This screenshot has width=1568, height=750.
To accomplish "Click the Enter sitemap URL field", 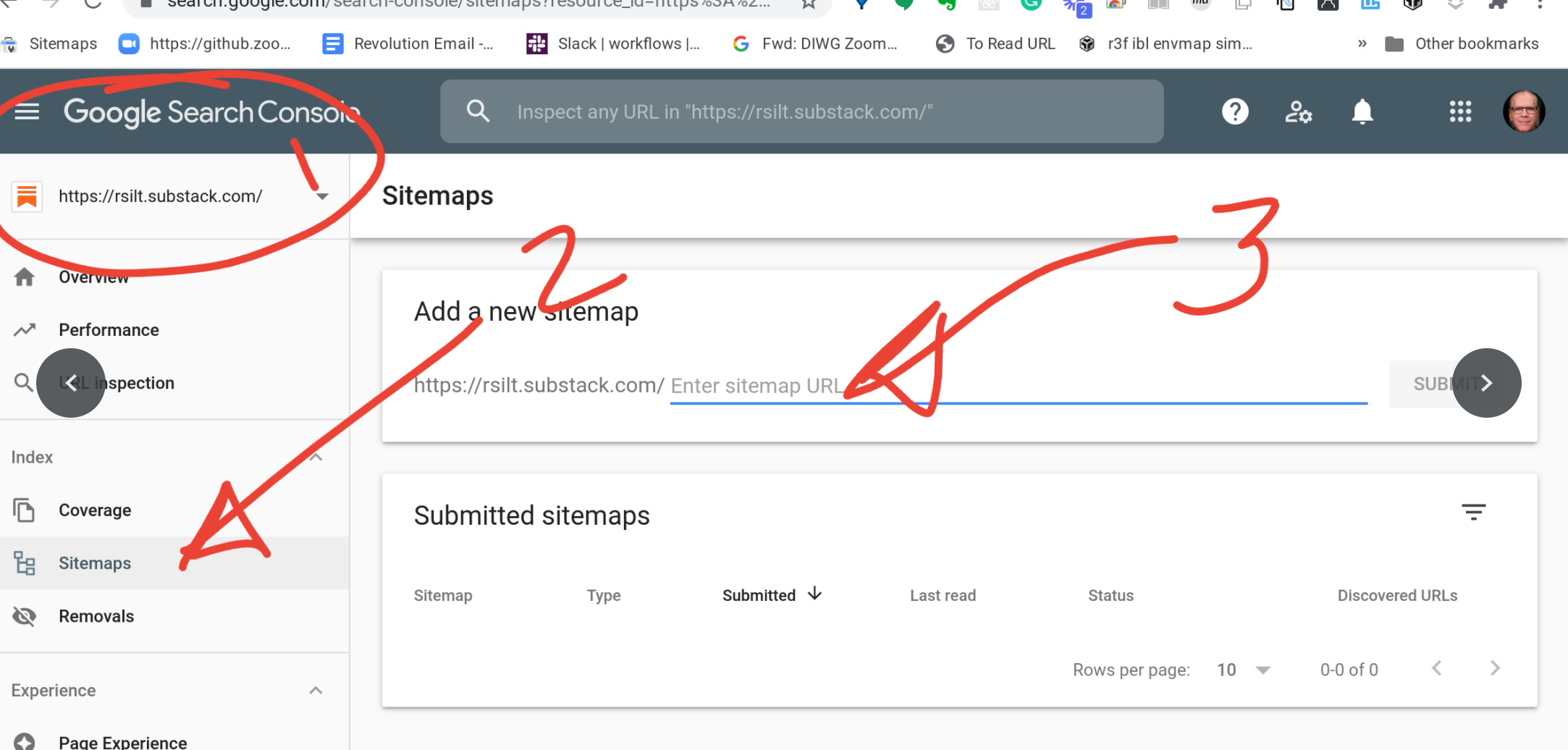I will 1019,385.
